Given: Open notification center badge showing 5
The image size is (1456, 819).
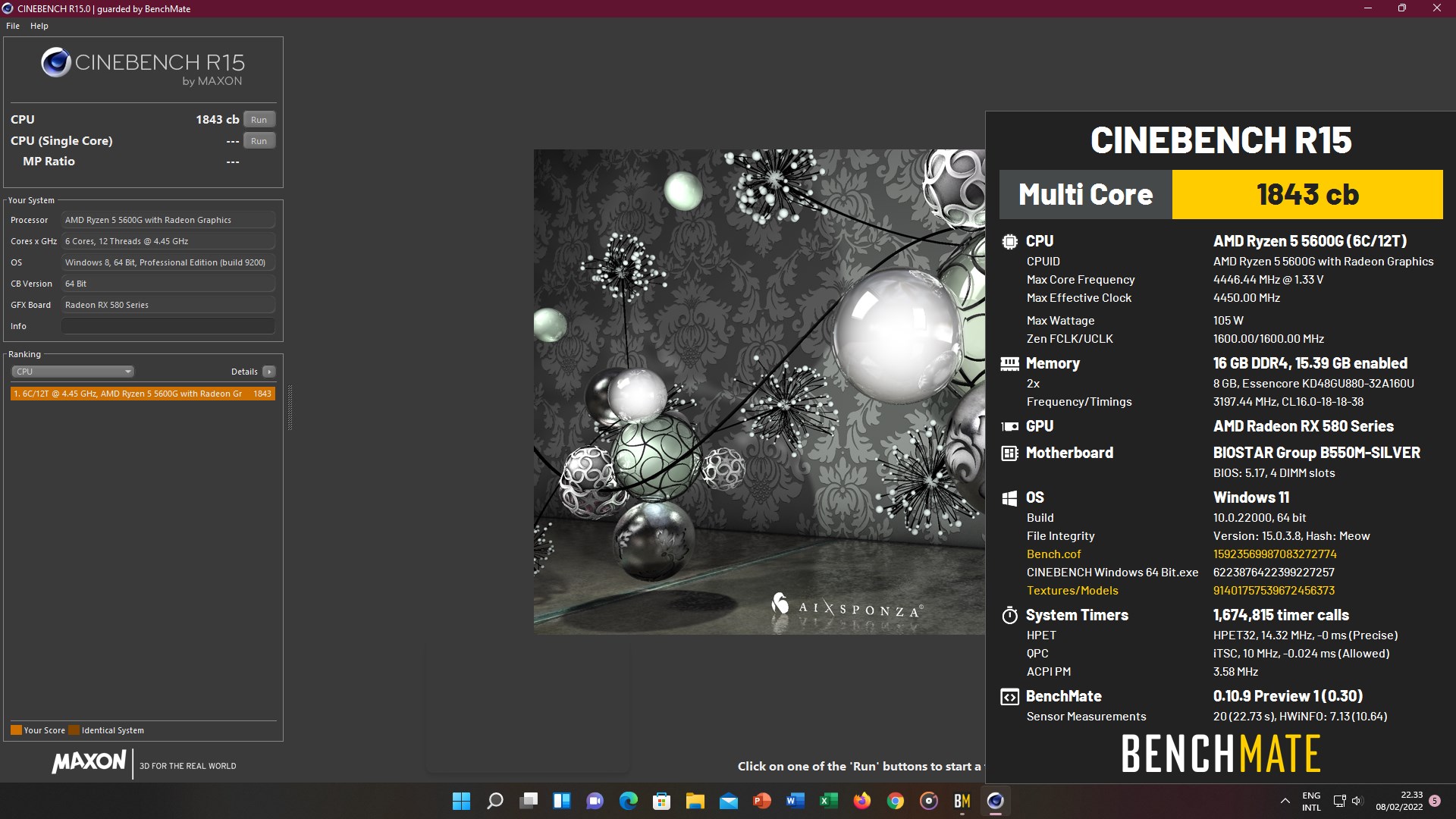Looking at the screenshot, I should [x=1435, y=801].
